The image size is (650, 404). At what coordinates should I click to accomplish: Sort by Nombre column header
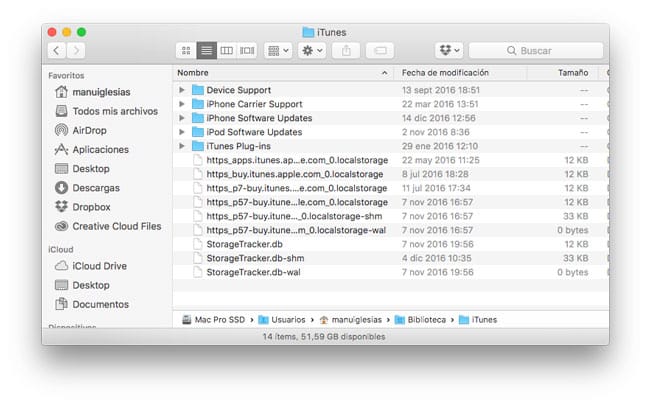coord(193,73)
